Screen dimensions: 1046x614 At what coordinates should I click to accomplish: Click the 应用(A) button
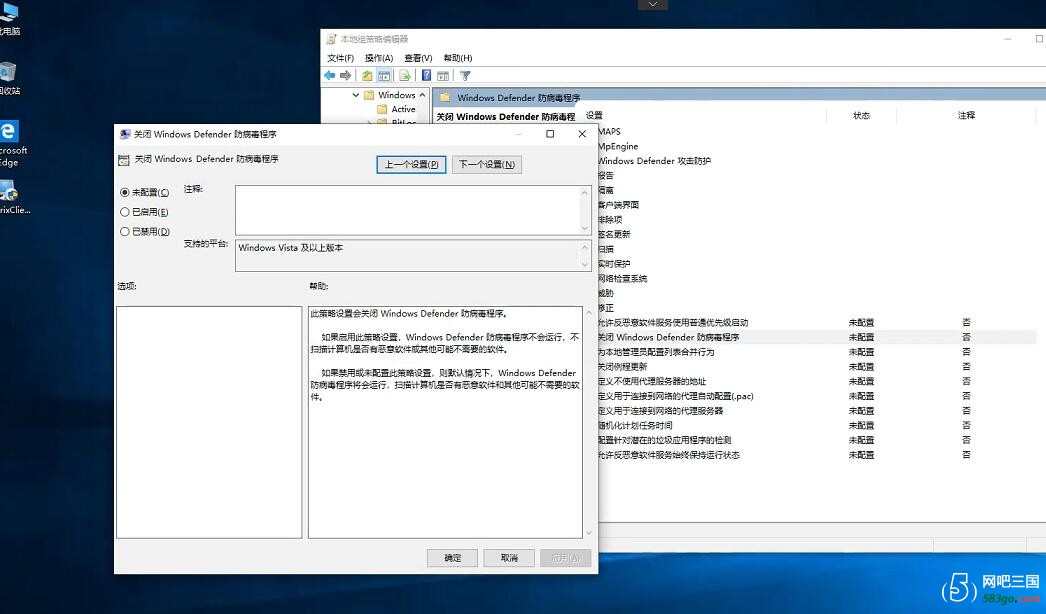tap(566, 558)
